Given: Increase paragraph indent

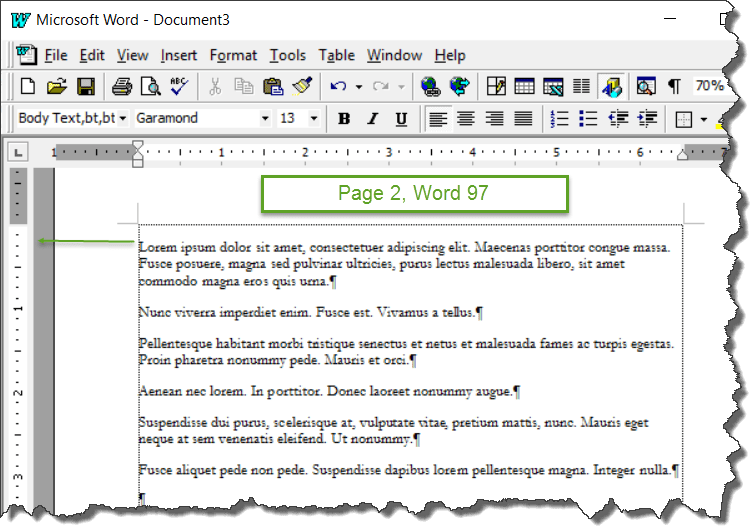Looking at the screenshot, I should point(647,118).
